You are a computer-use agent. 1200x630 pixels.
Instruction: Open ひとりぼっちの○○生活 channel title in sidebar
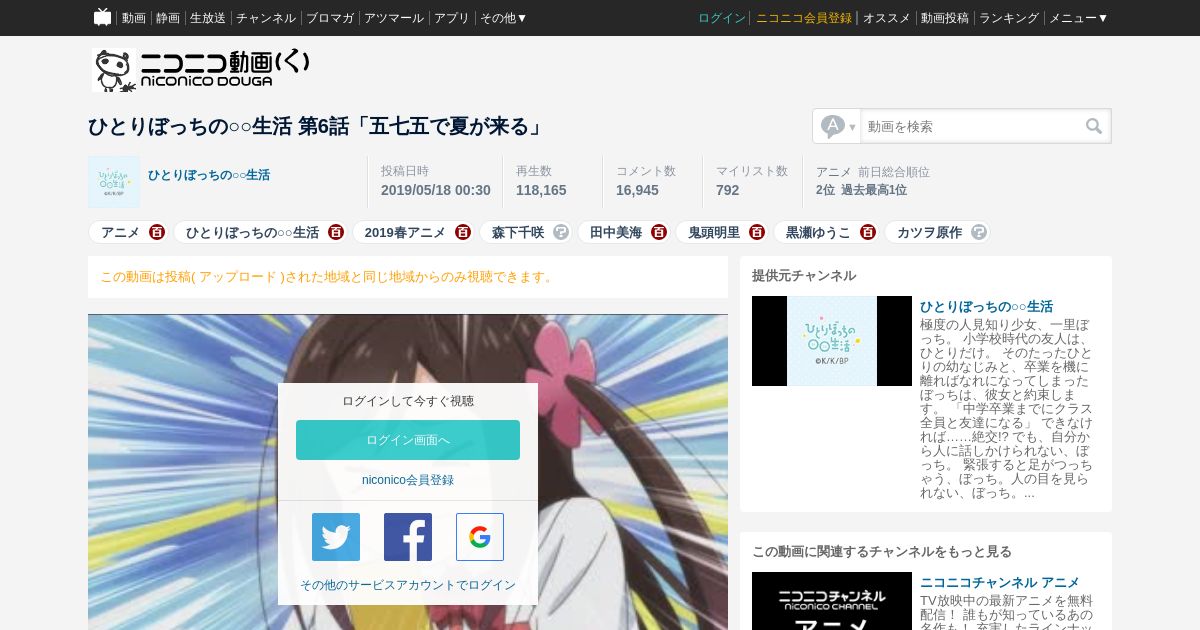point(986,306)
